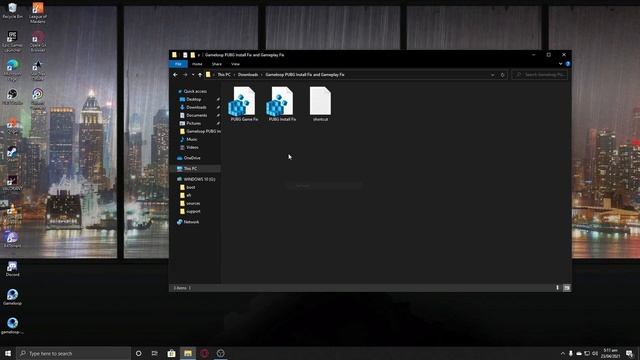
Task: Go up one folder level
Action: 200,75
